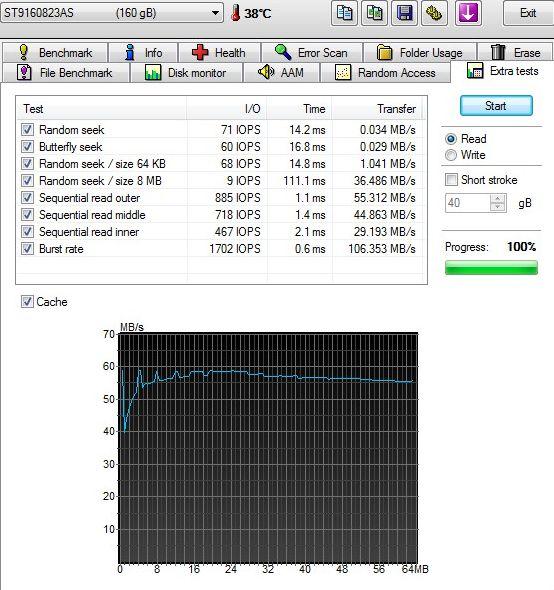Click the I/O column header
Image resolution: width=554 pixels, height=590 pixels.
pyautogui.click(x=227, y=109)
